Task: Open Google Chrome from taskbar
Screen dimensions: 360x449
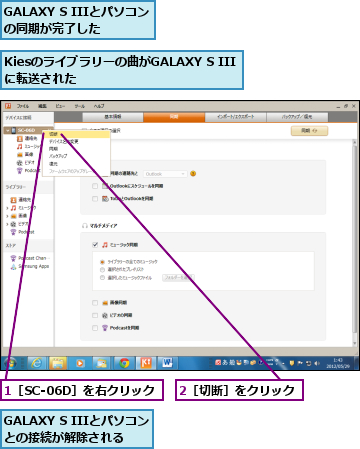Action: point(124,363)
